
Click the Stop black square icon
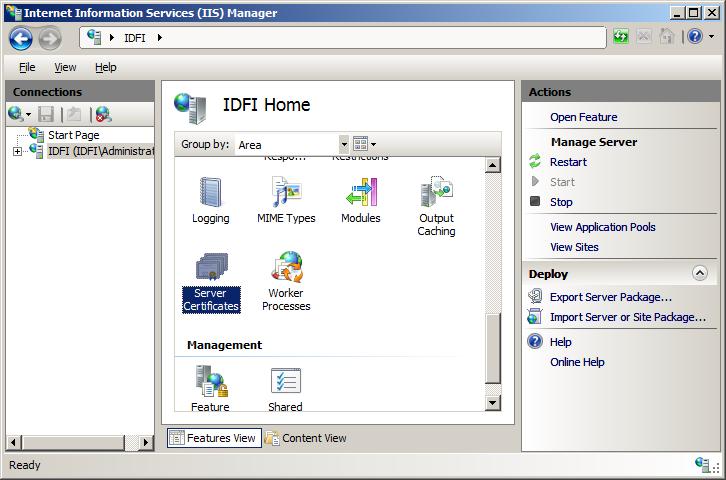(x=535, y=201)
